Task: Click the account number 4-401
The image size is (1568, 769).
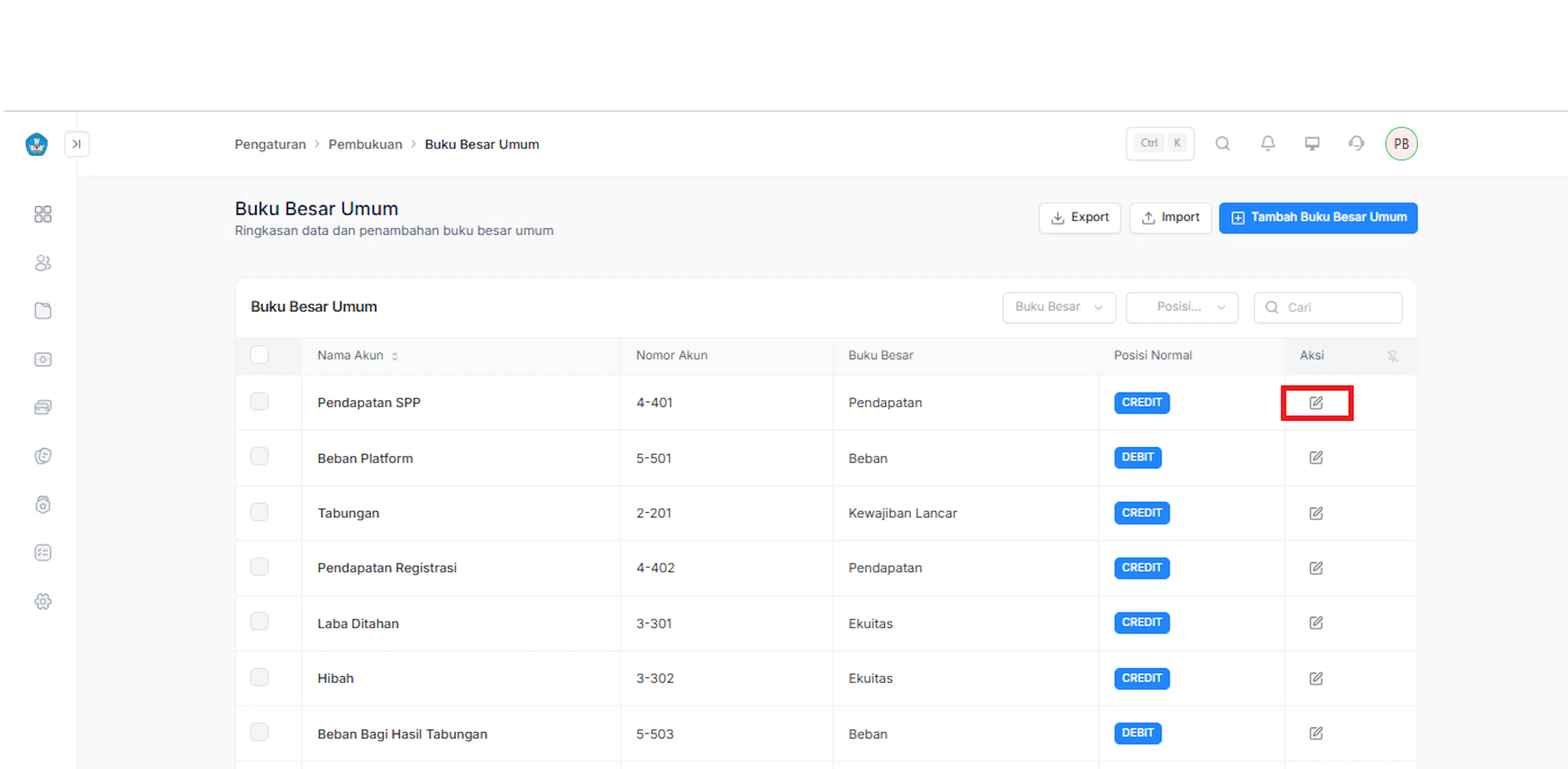Action: (x=654, y=402)
